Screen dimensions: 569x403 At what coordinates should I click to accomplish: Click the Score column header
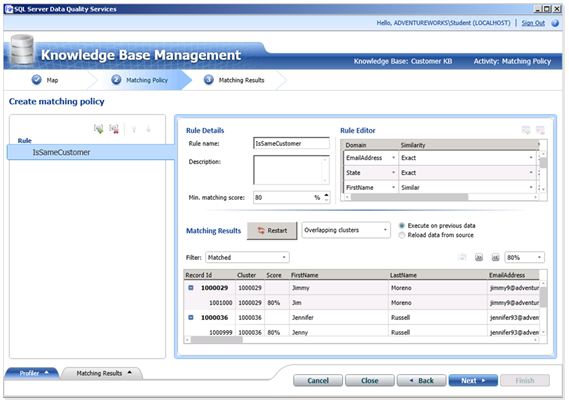277,275
